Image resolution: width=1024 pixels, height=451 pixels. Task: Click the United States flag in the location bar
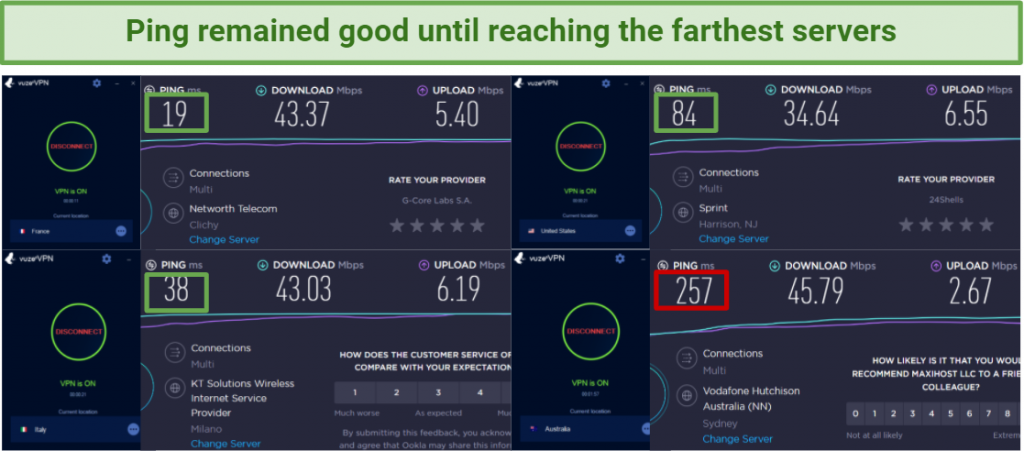pos(532,230)
